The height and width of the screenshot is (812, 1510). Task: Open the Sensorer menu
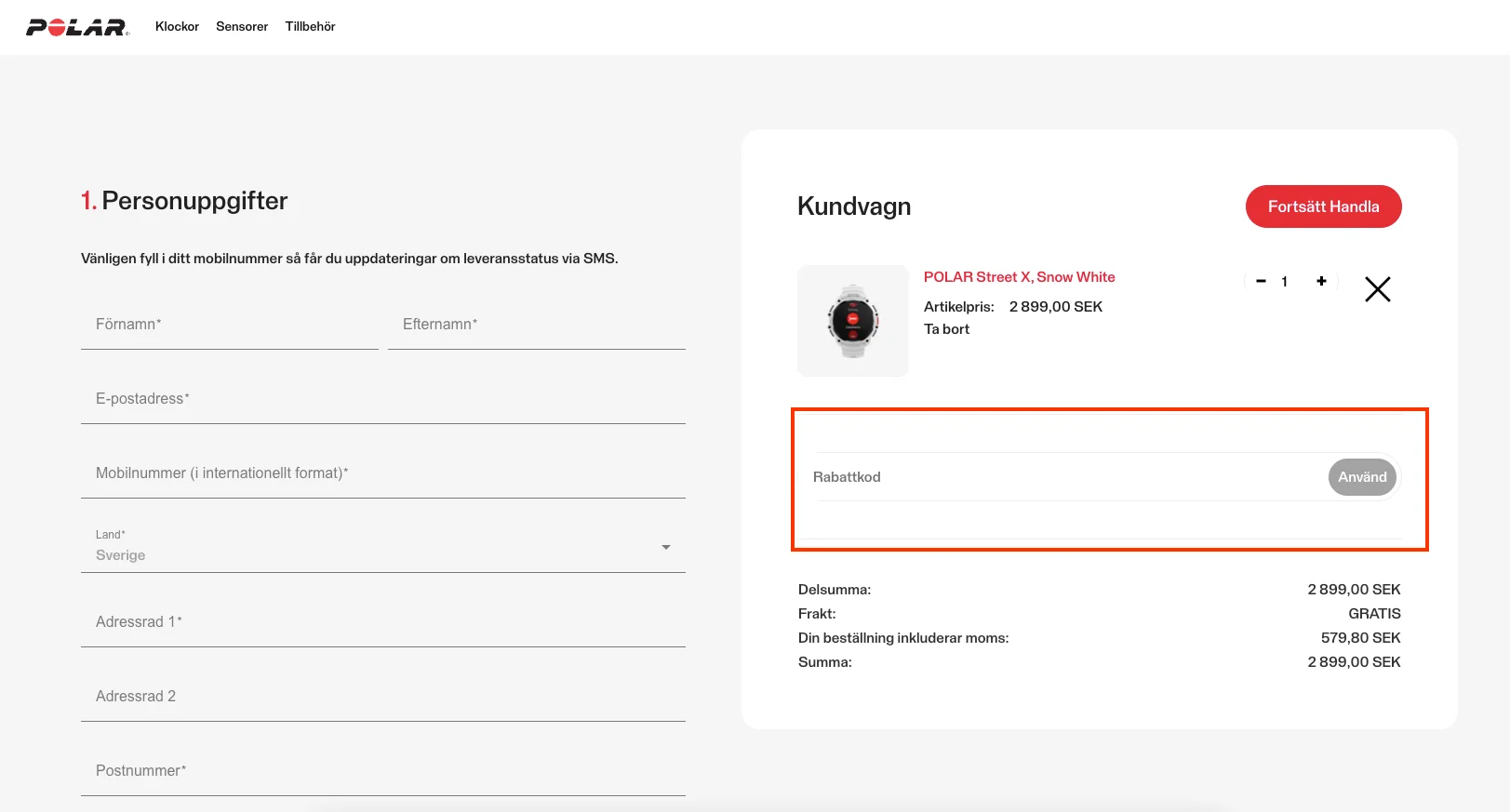click(x=242, y=27)
